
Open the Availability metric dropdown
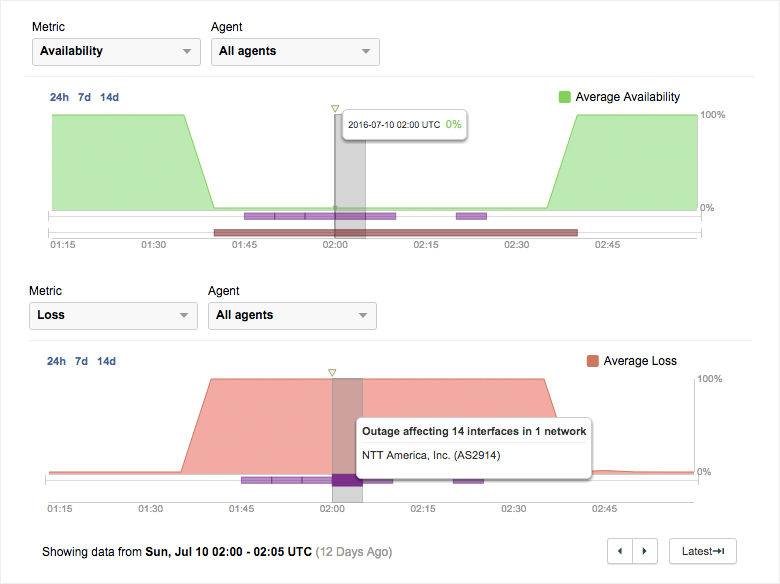116,51
